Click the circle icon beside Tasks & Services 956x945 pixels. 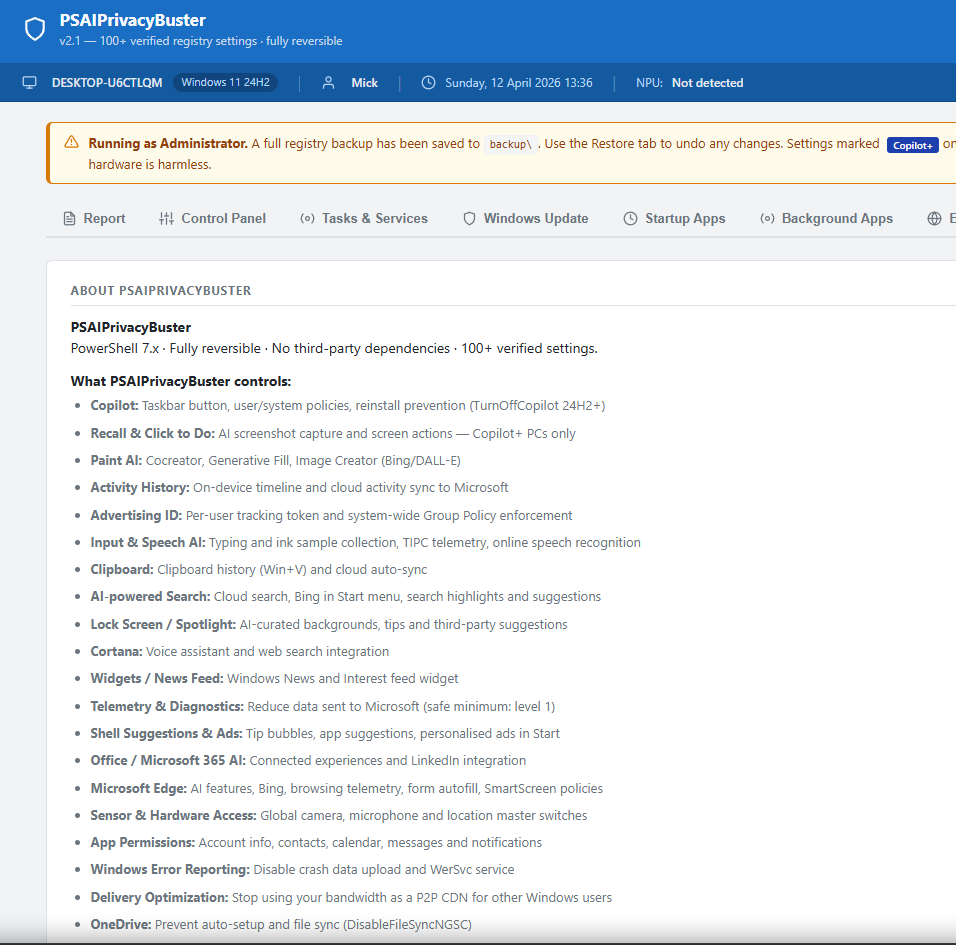point(307,218)
